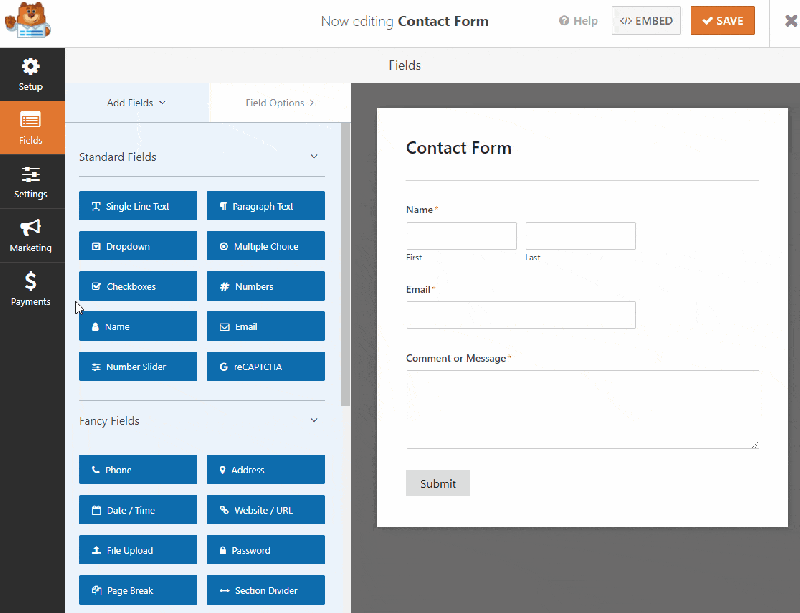Viewport: 800px width, 613px height.
Task: Add a Number Slider field
Action: pos(137,366)
